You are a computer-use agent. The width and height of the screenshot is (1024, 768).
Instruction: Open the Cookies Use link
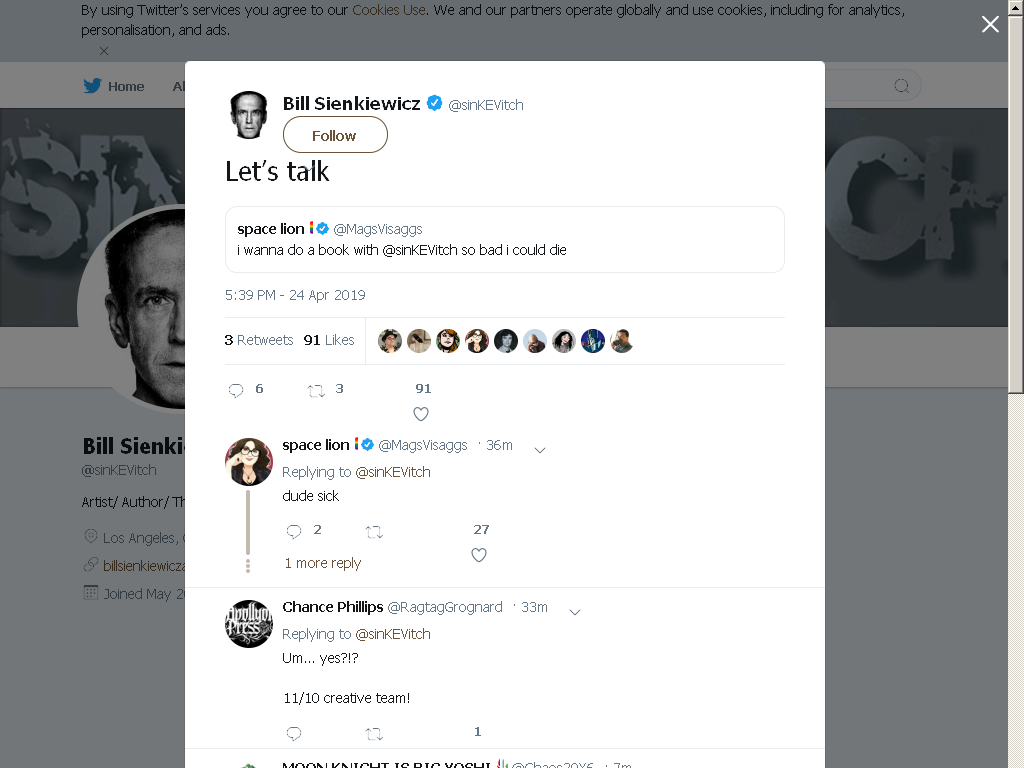pyautogui.click(x=389, y=10)
